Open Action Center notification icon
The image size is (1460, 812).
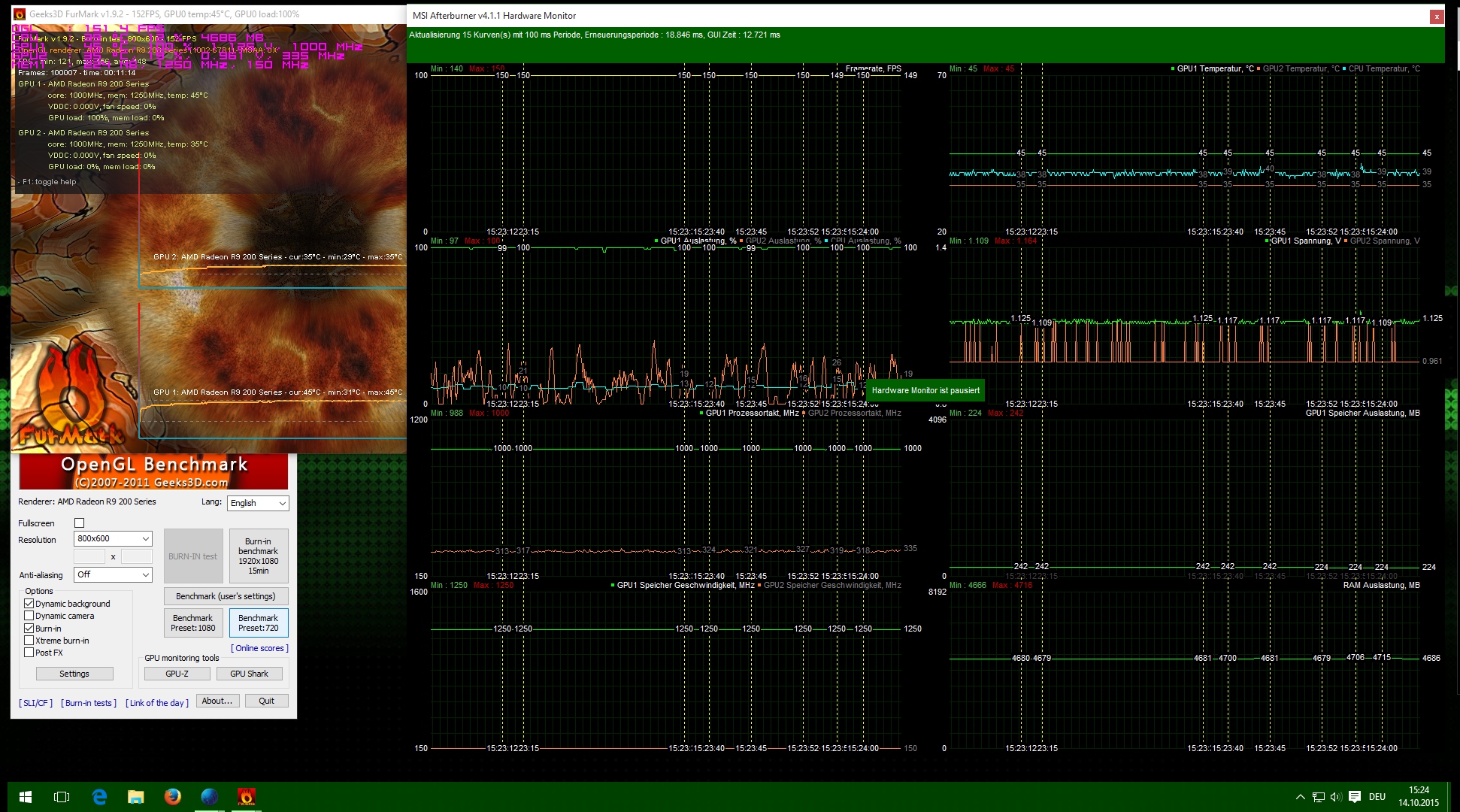(1355, 797)
